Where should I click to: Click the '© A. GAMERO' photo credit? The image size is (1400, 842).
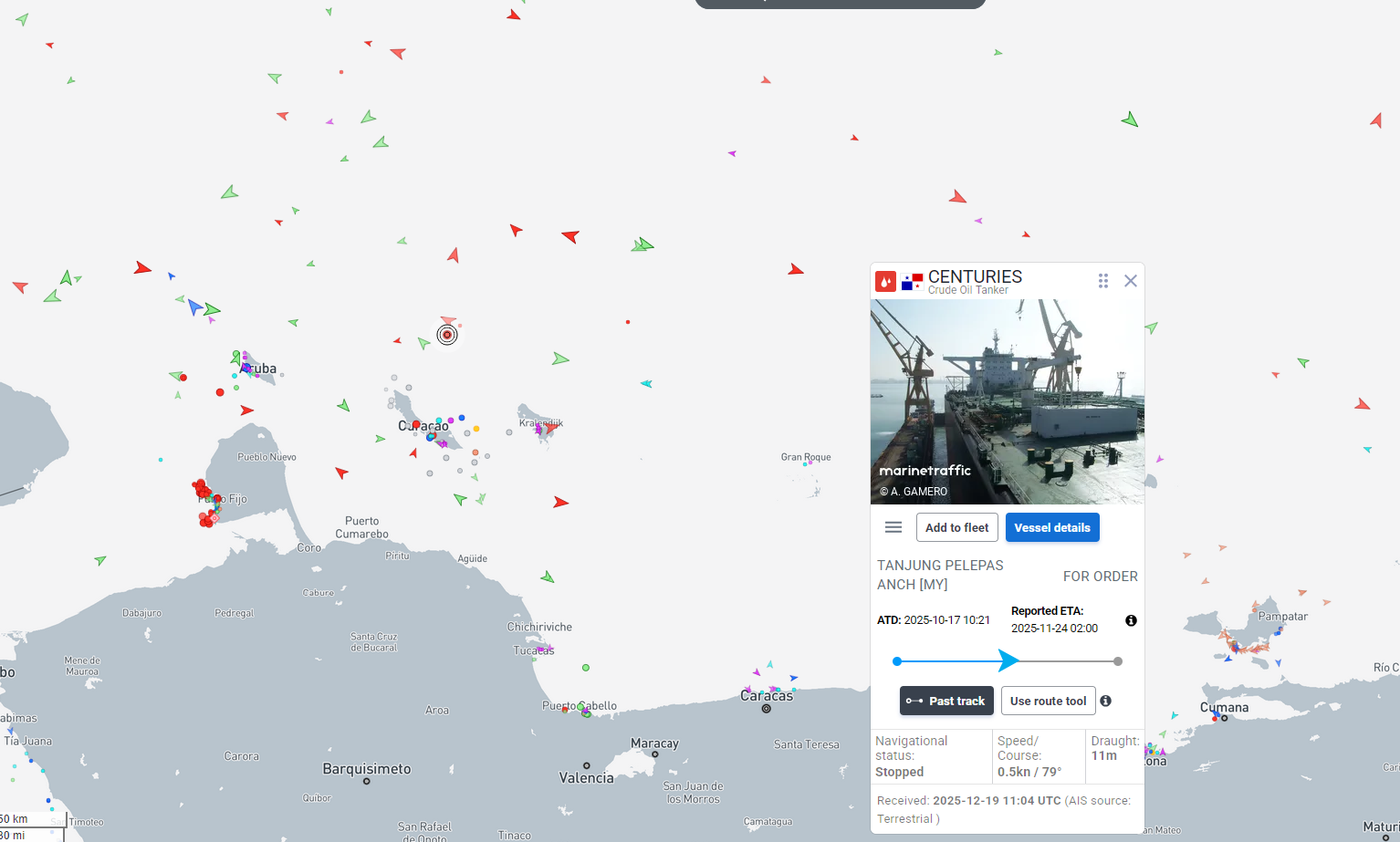pyautogui.click(x=914, y=492)
